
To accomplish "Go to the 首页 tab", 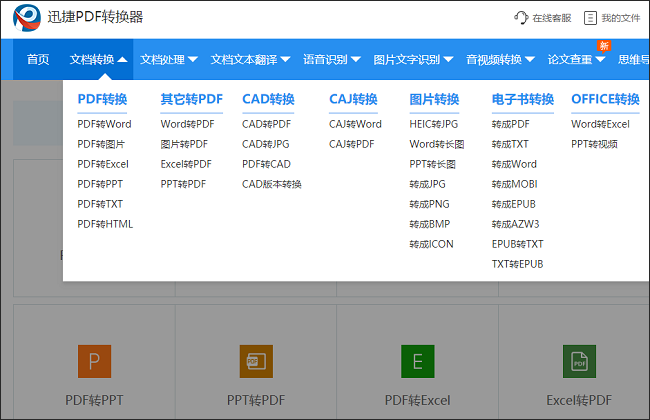I will click(x=38, y=59).
